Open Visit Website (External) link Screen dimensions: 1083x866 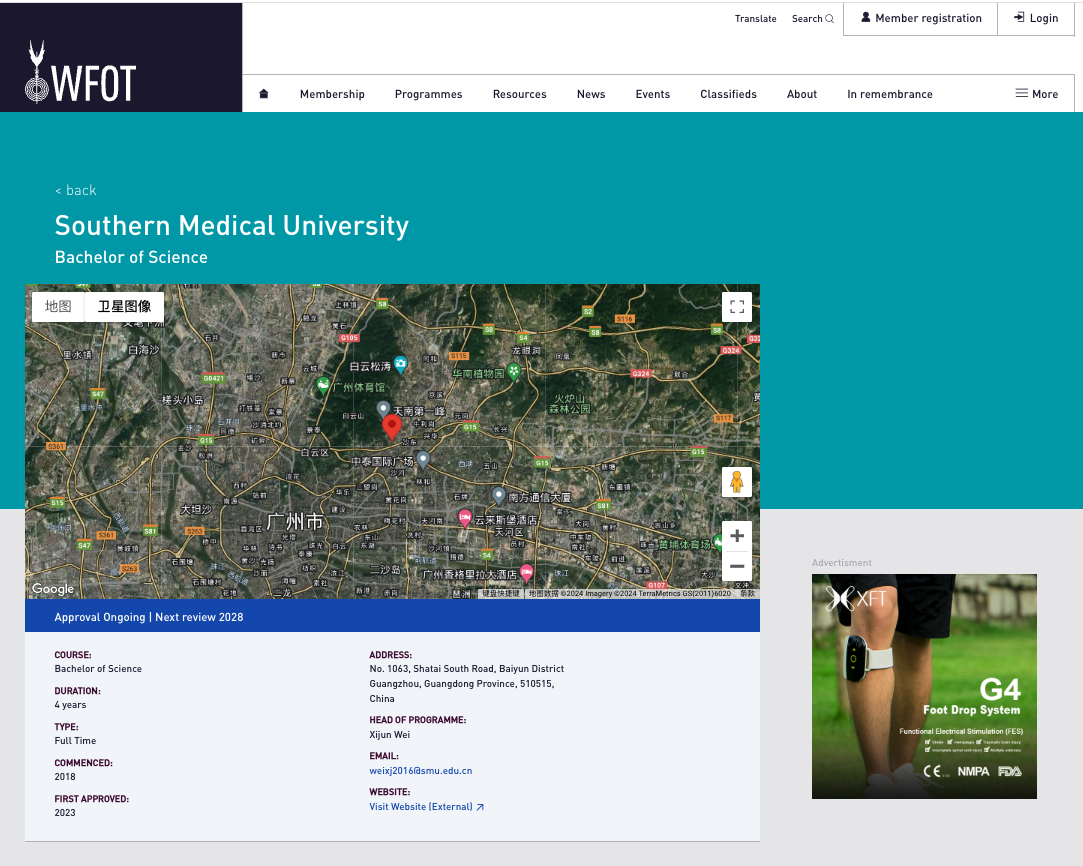pyautogui.click(x=426, y=807)
